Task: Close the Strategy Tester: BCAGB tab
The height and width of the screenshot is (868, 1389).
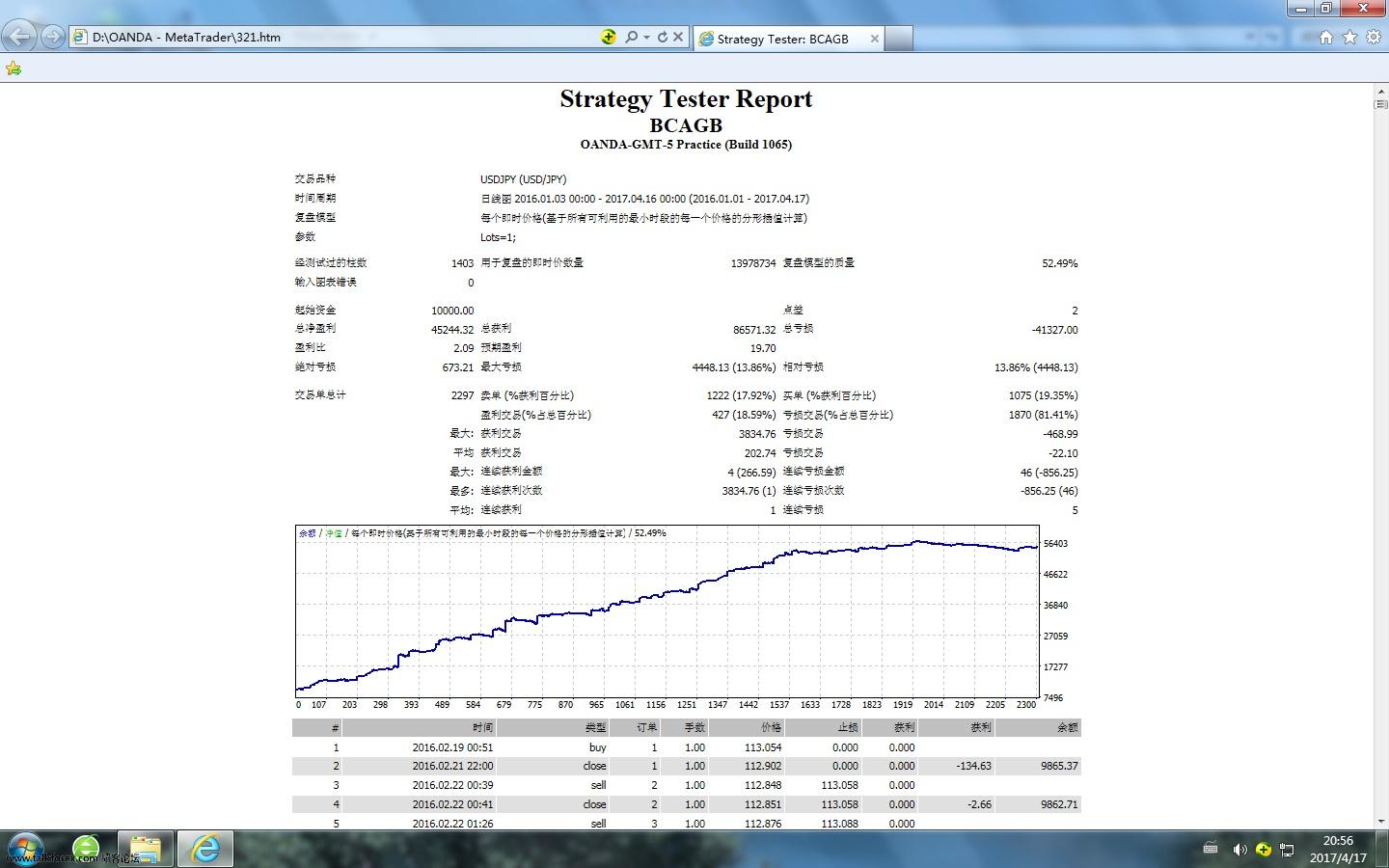Action: (874, 39)
